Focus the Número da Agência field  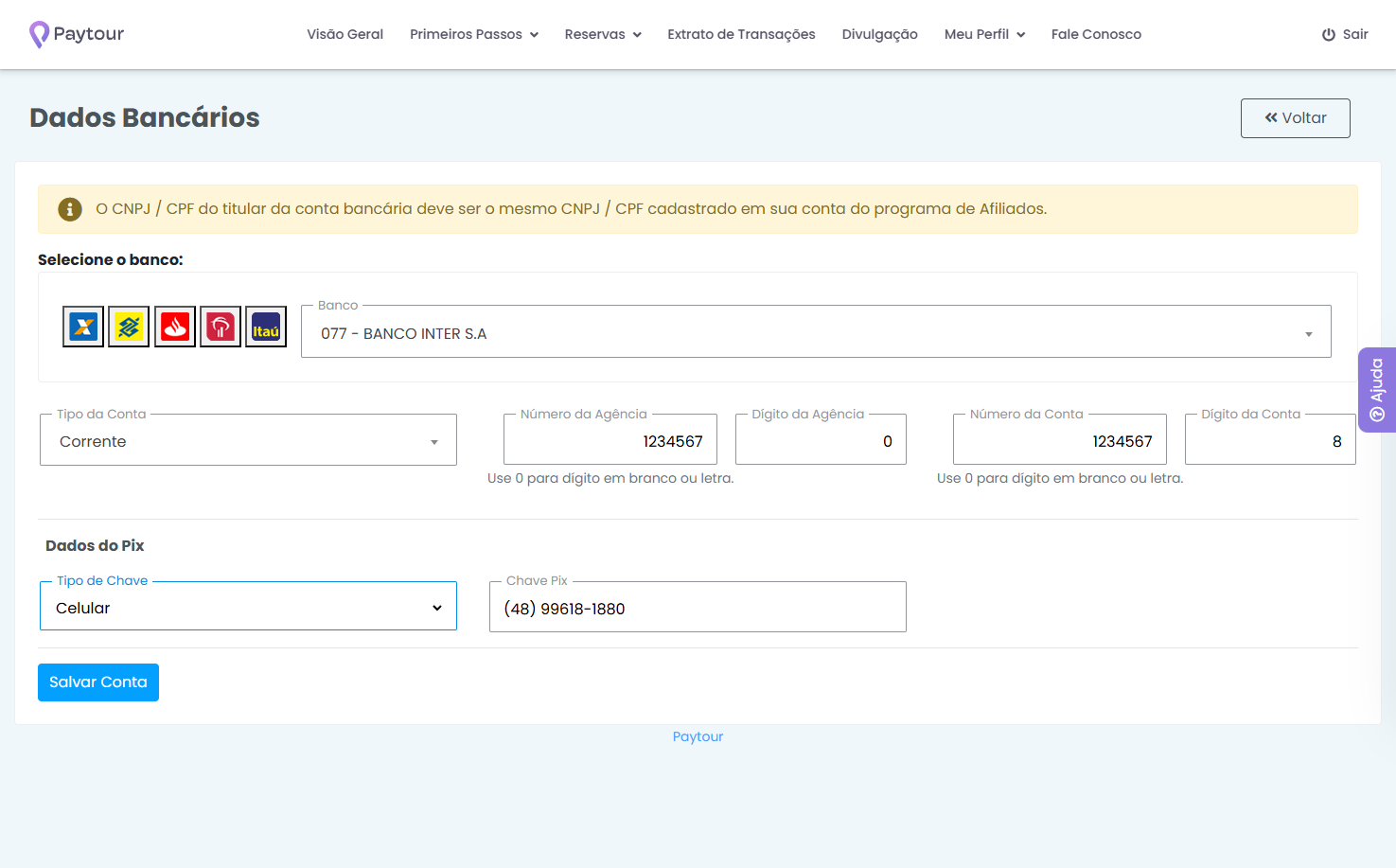click(610, 441)
